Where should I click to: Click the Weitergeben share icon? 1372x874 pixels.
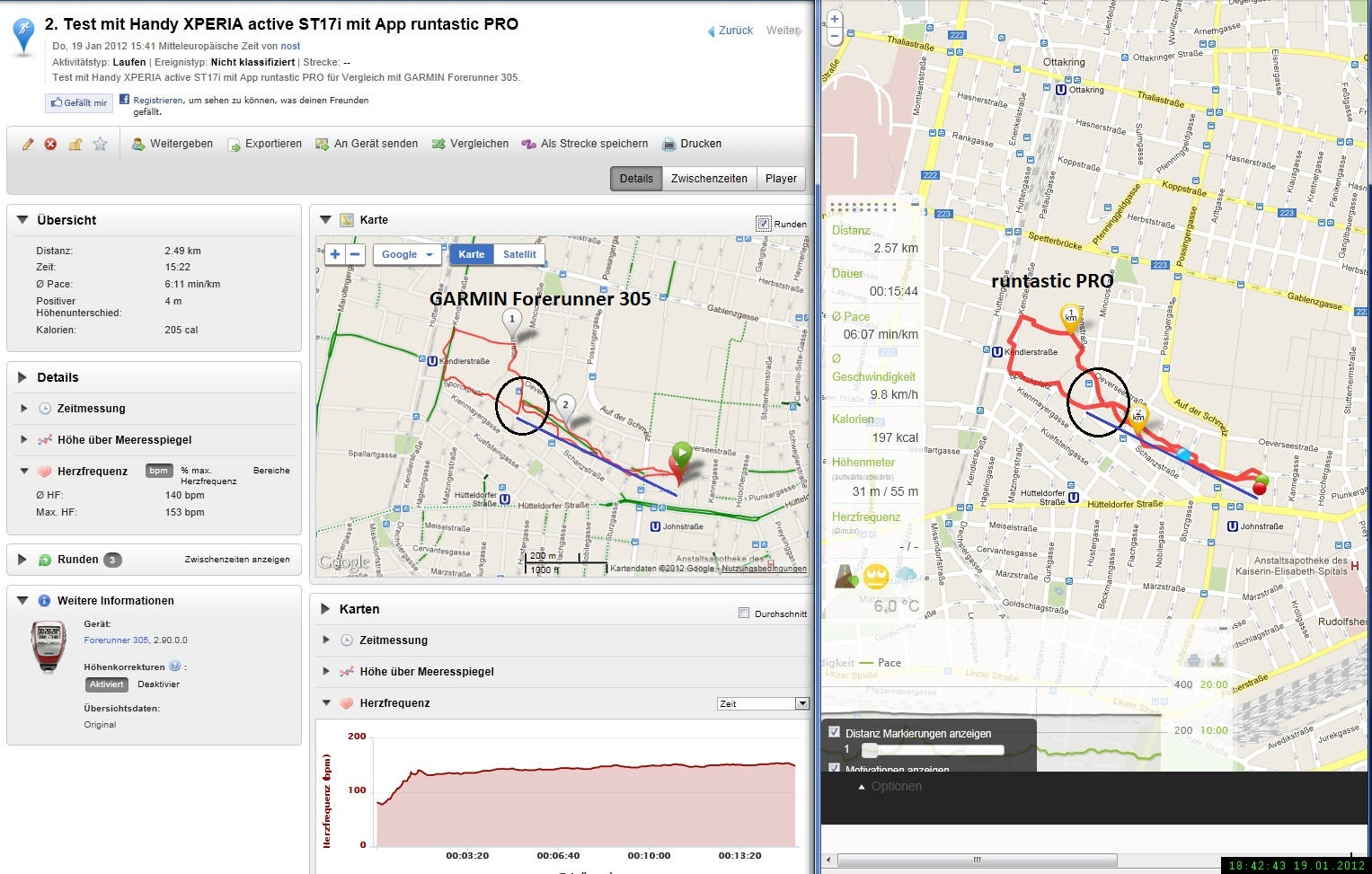138,144
